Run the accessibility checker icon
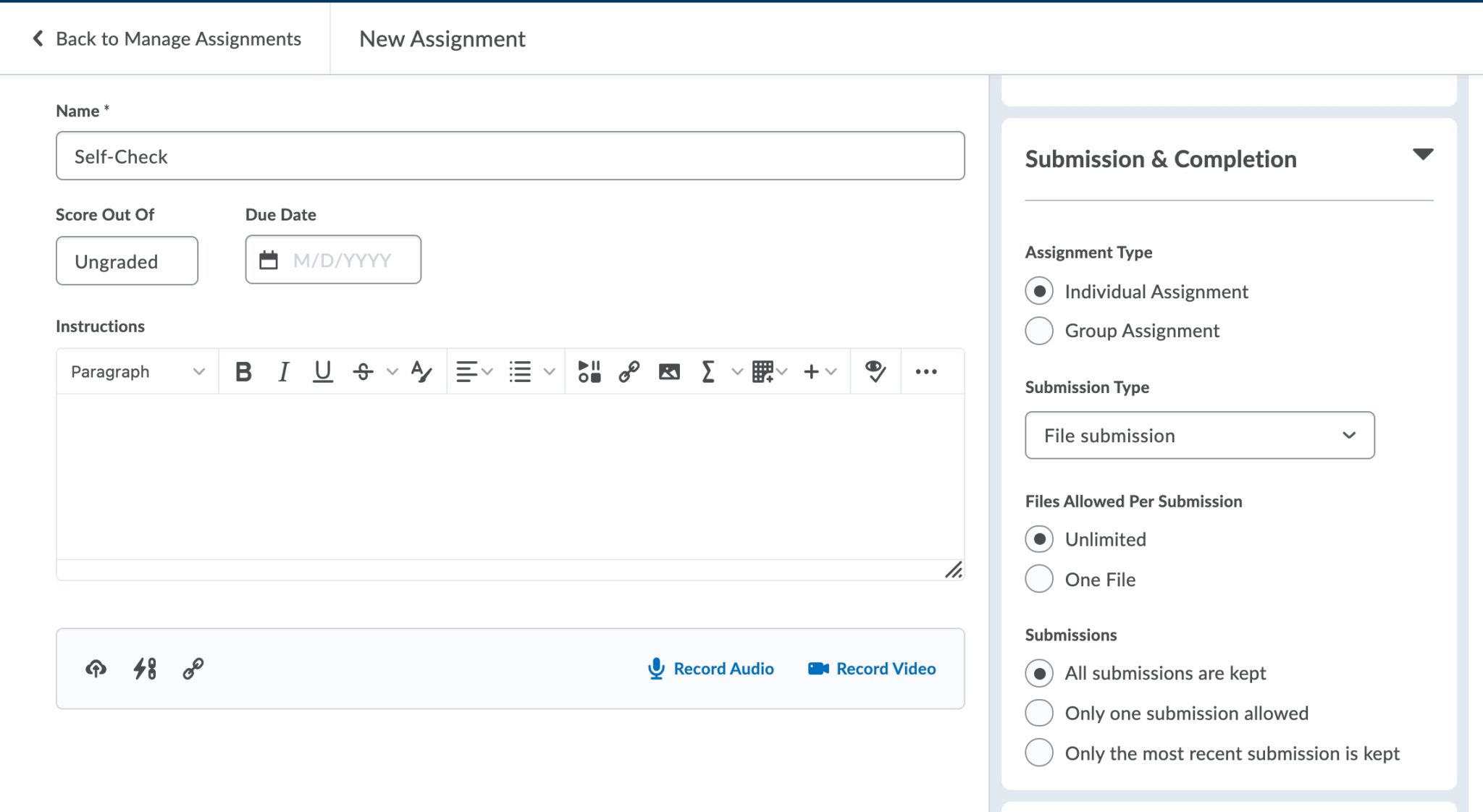The width and height of the screenshot is (1483, 812). click(x=875, y=371)
